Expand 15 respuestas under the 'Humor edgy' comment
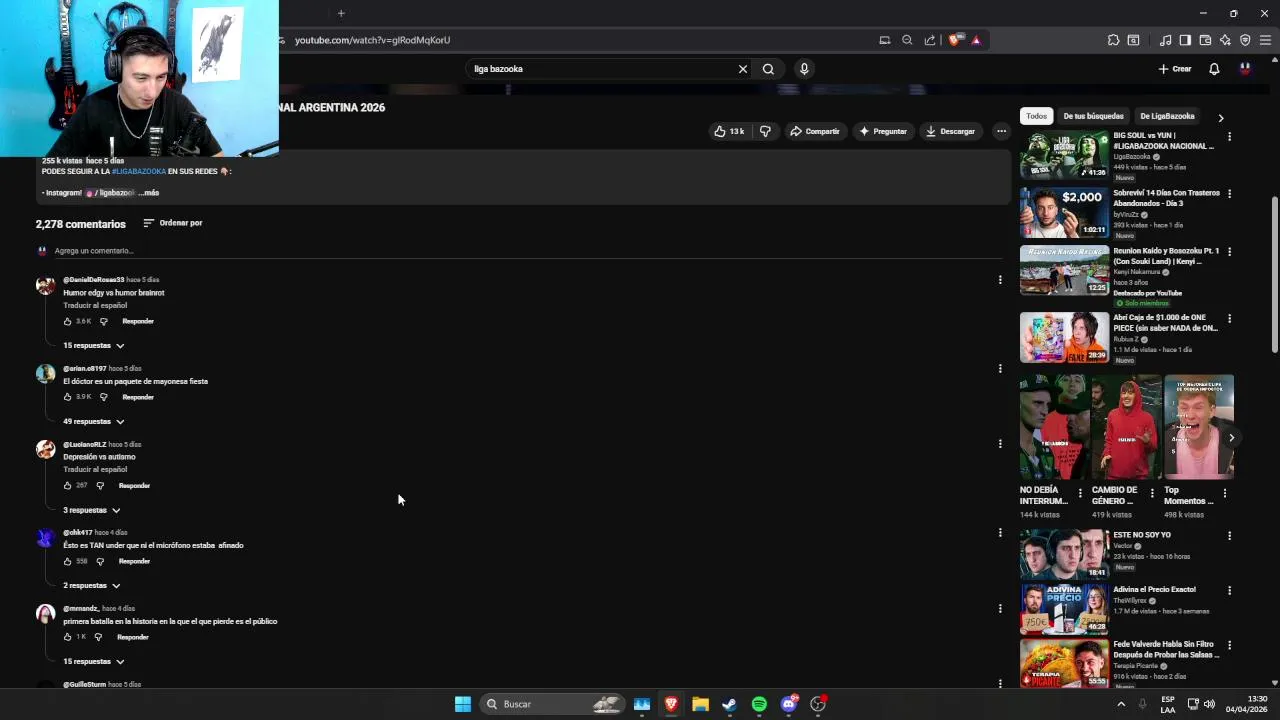Image resolution: width=1280 pixels, height=720 pixels. tap(94, 346)
